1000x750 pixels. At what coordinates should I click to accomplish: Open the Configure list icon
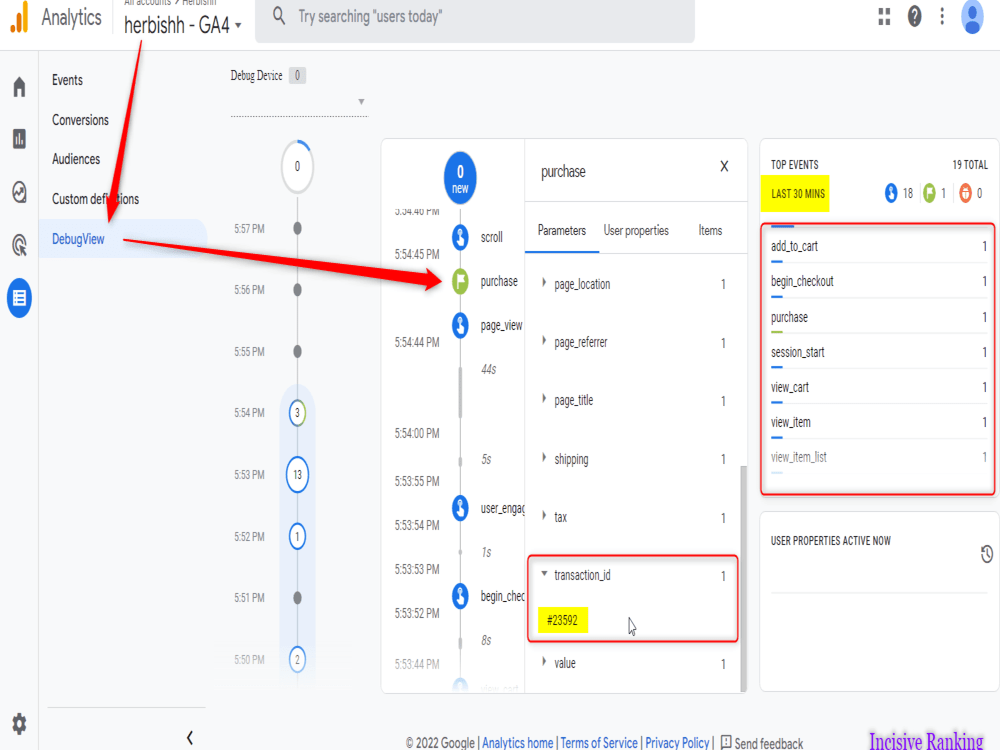(x=19, y=298)
